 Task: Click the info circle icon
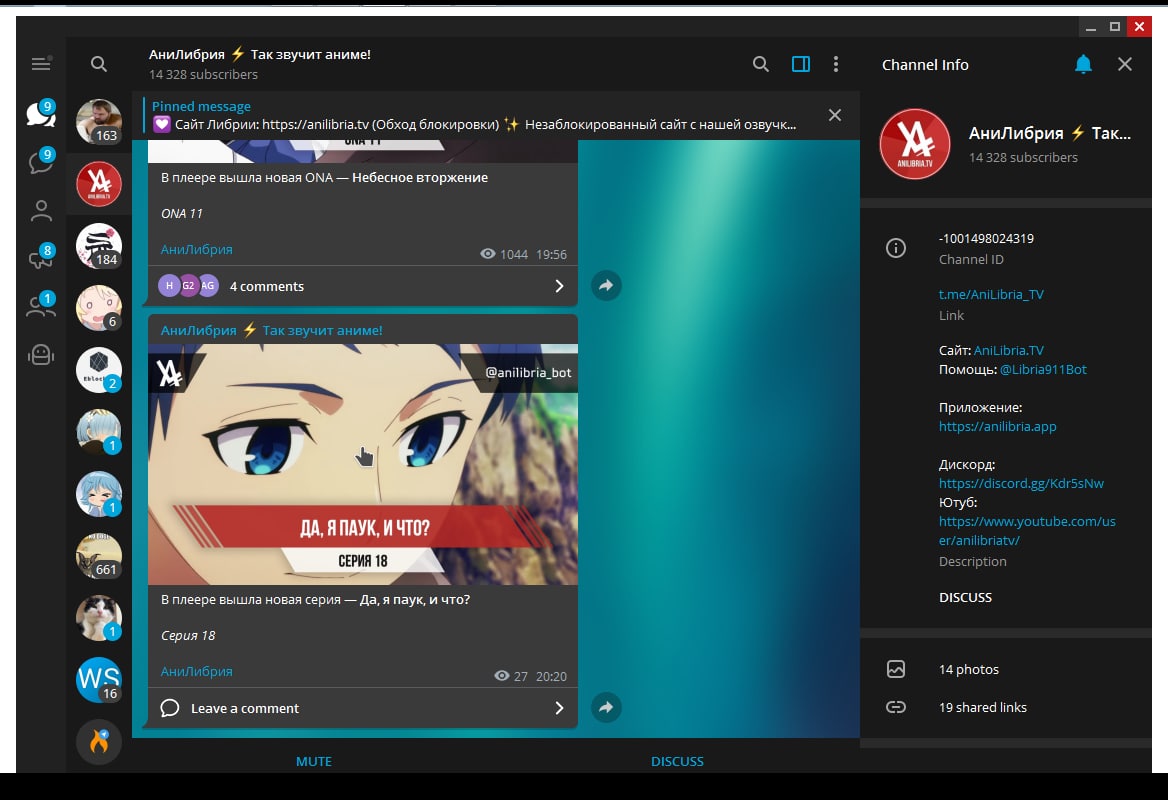click(x=895, y=248)
